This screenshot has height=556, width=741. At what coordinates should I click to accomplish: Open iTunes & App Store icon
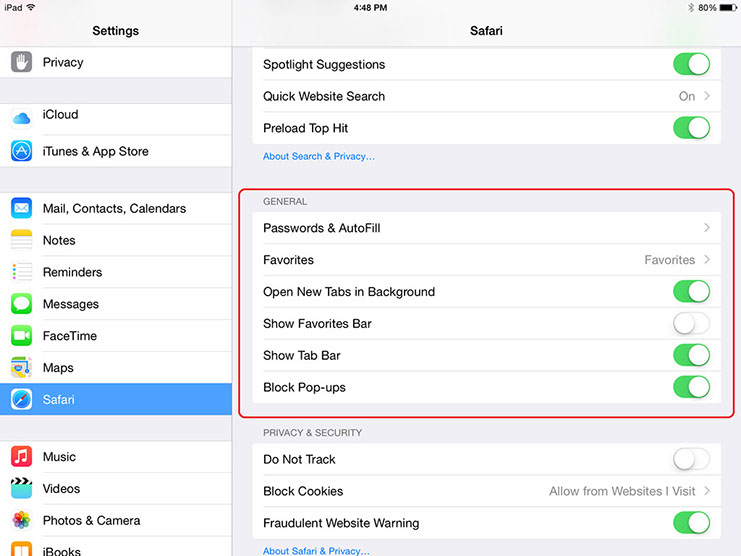point(21,151)
